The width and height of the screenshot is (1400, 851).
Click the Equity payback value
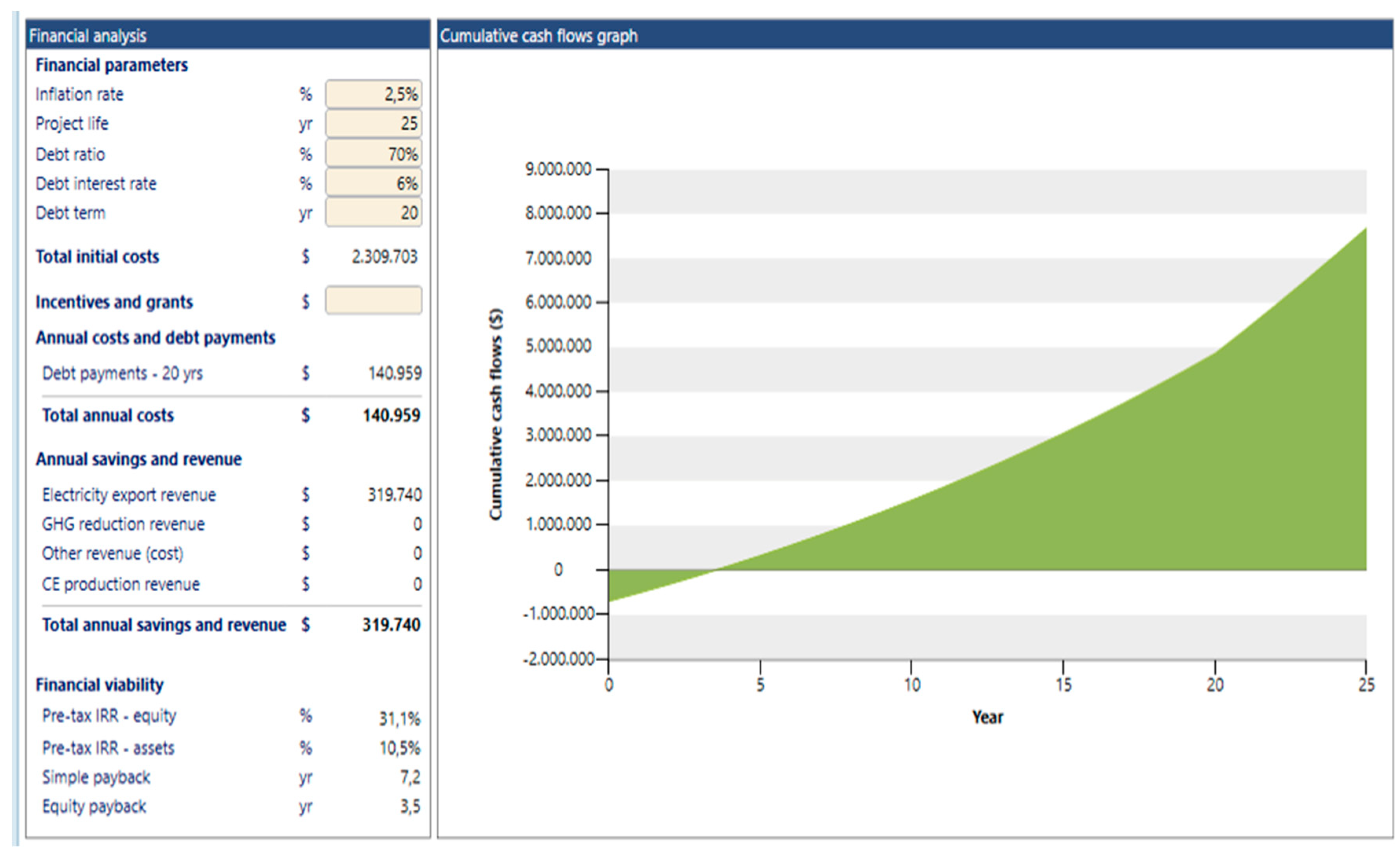(x=410, y=806)
